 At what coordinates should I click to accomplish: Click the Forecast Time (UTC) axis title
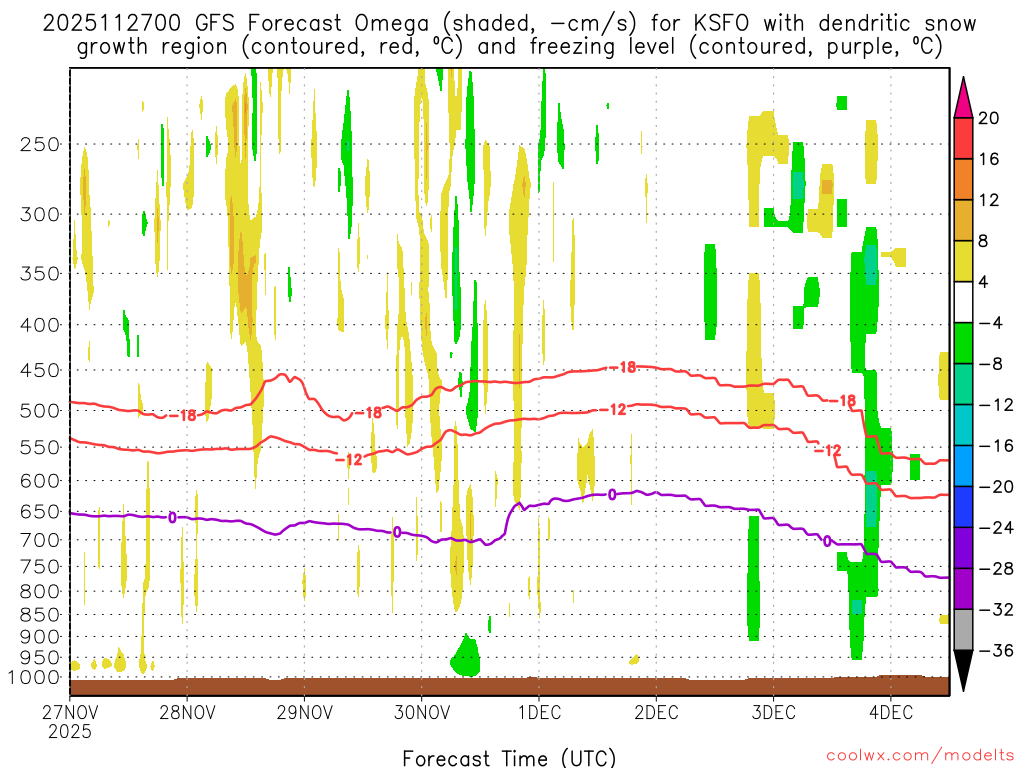pos(509,758)
